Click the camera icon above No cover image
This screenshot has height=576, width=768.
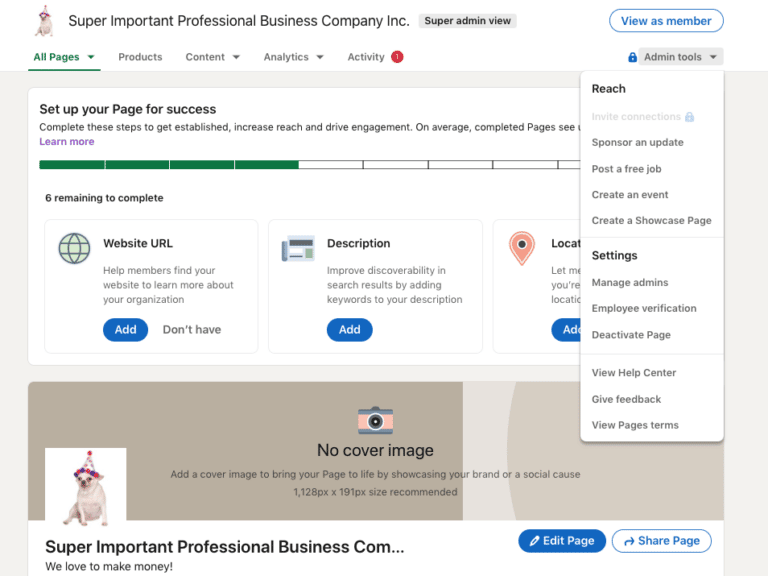[x=375, y=420]
